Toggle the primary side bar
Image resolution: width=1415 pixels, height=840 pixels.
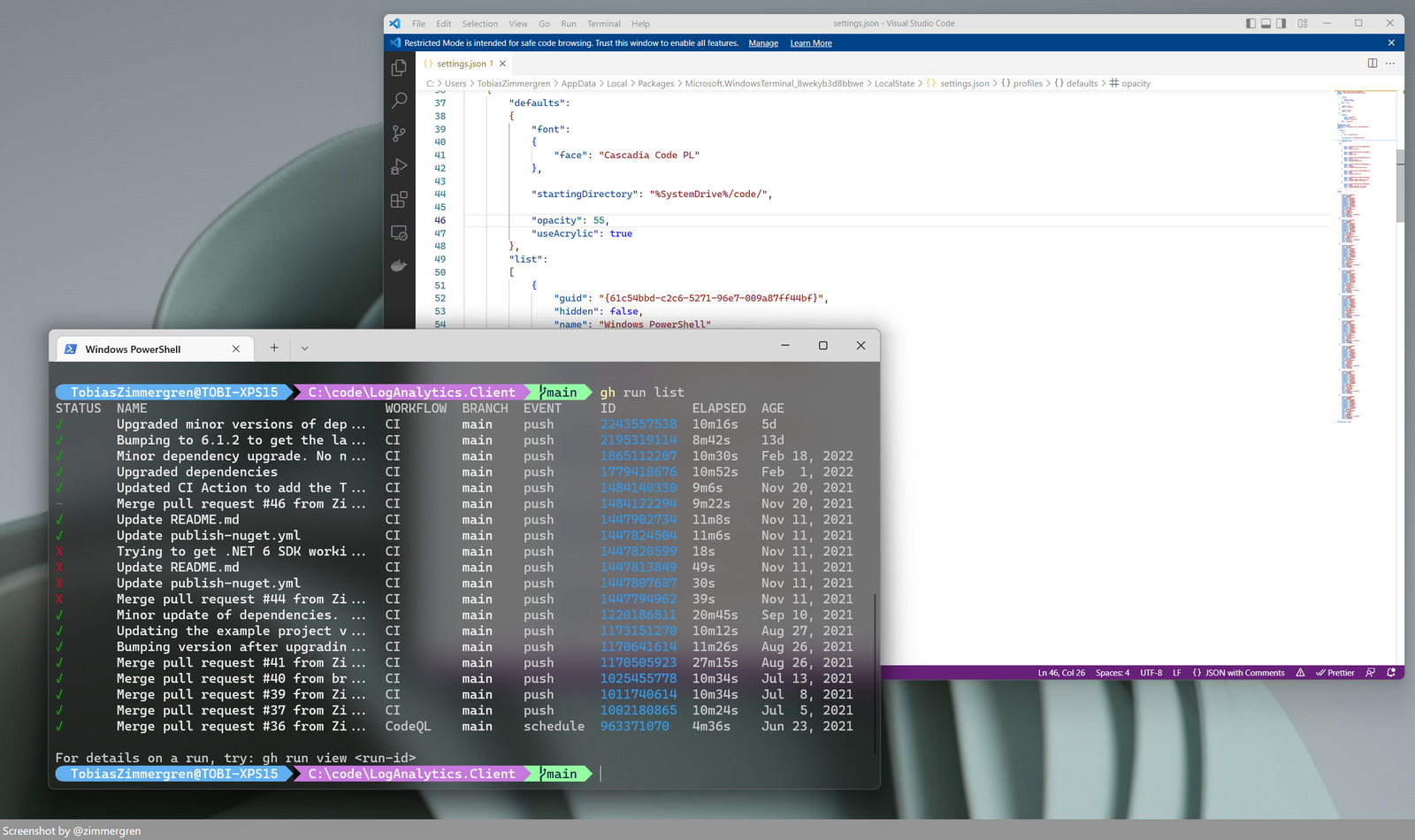(x=1251, y=23)
